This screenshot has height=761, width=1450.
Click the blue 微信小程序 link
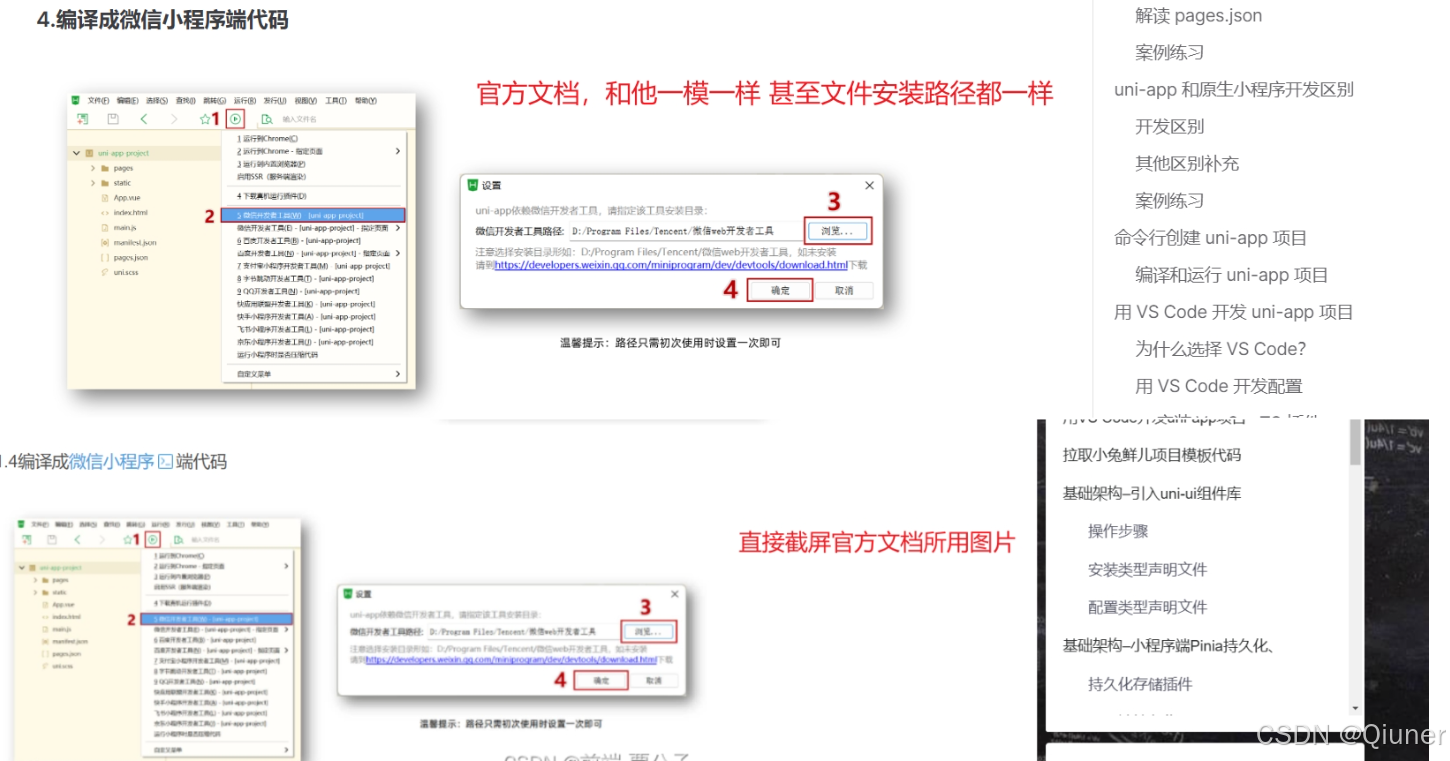coord(112,462)
